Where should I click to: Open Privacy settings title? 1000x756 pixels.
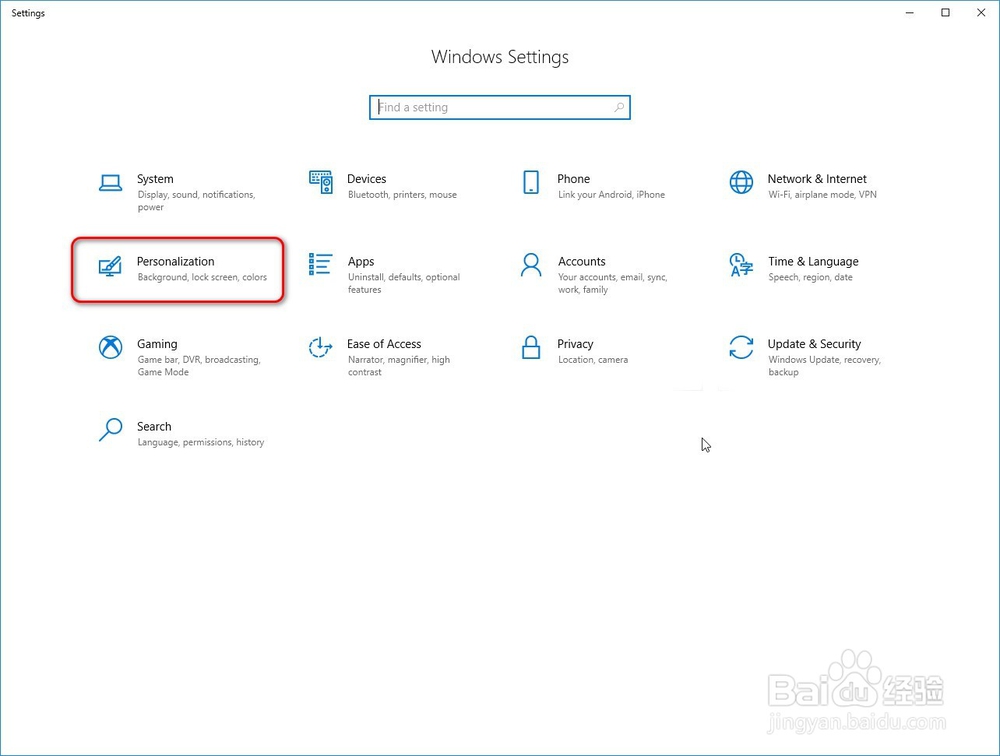575,344
